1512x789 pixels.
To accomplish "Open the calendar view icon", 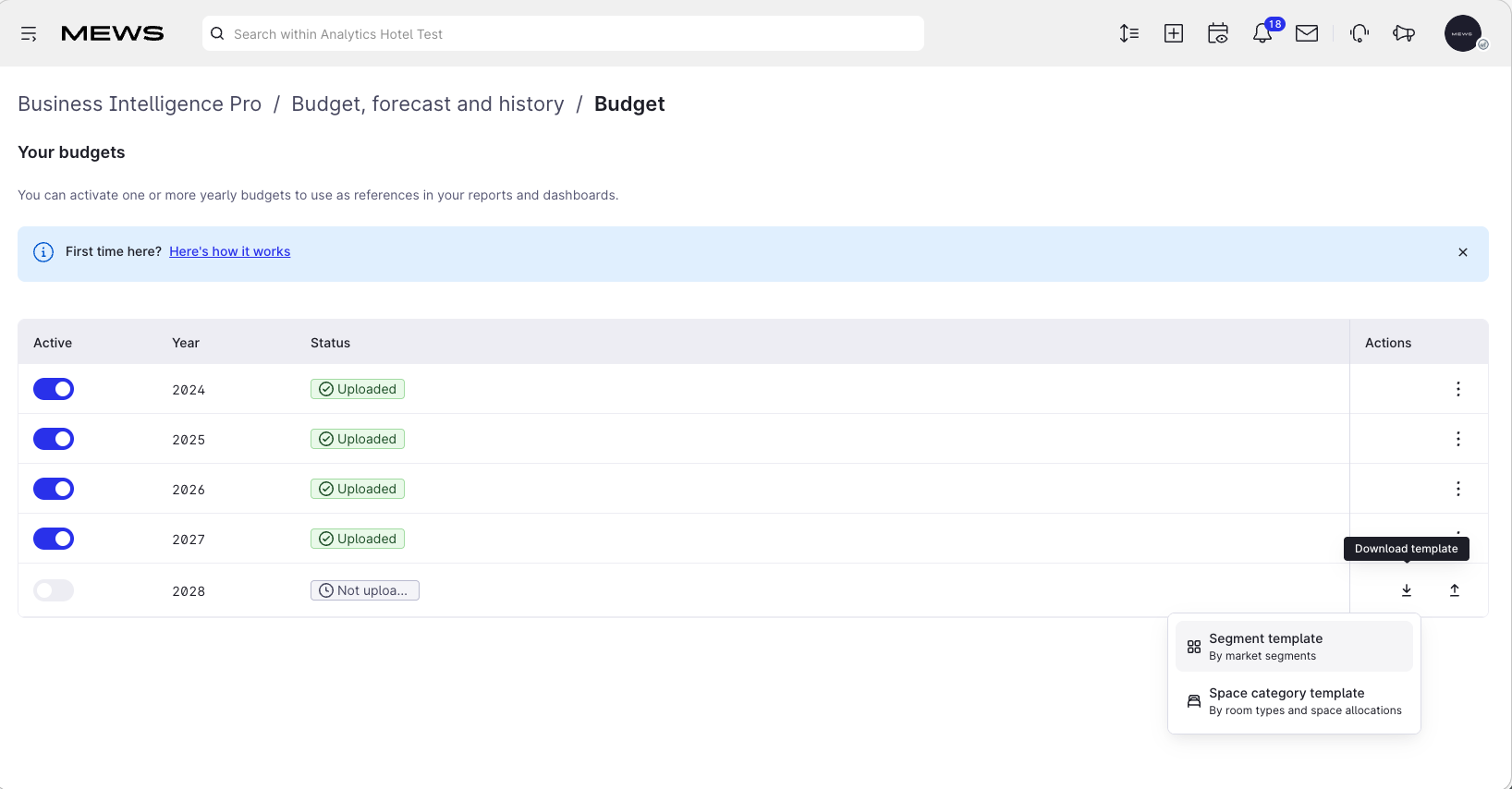I will click(x=1218, y=33).
